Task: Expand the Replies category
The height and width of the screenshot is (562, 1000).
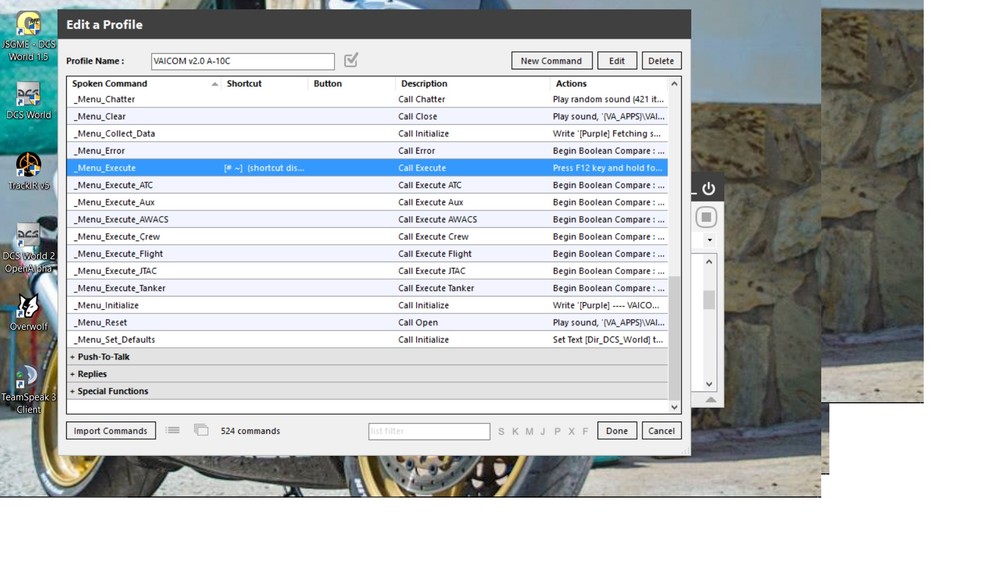Action: click(367, 374)
